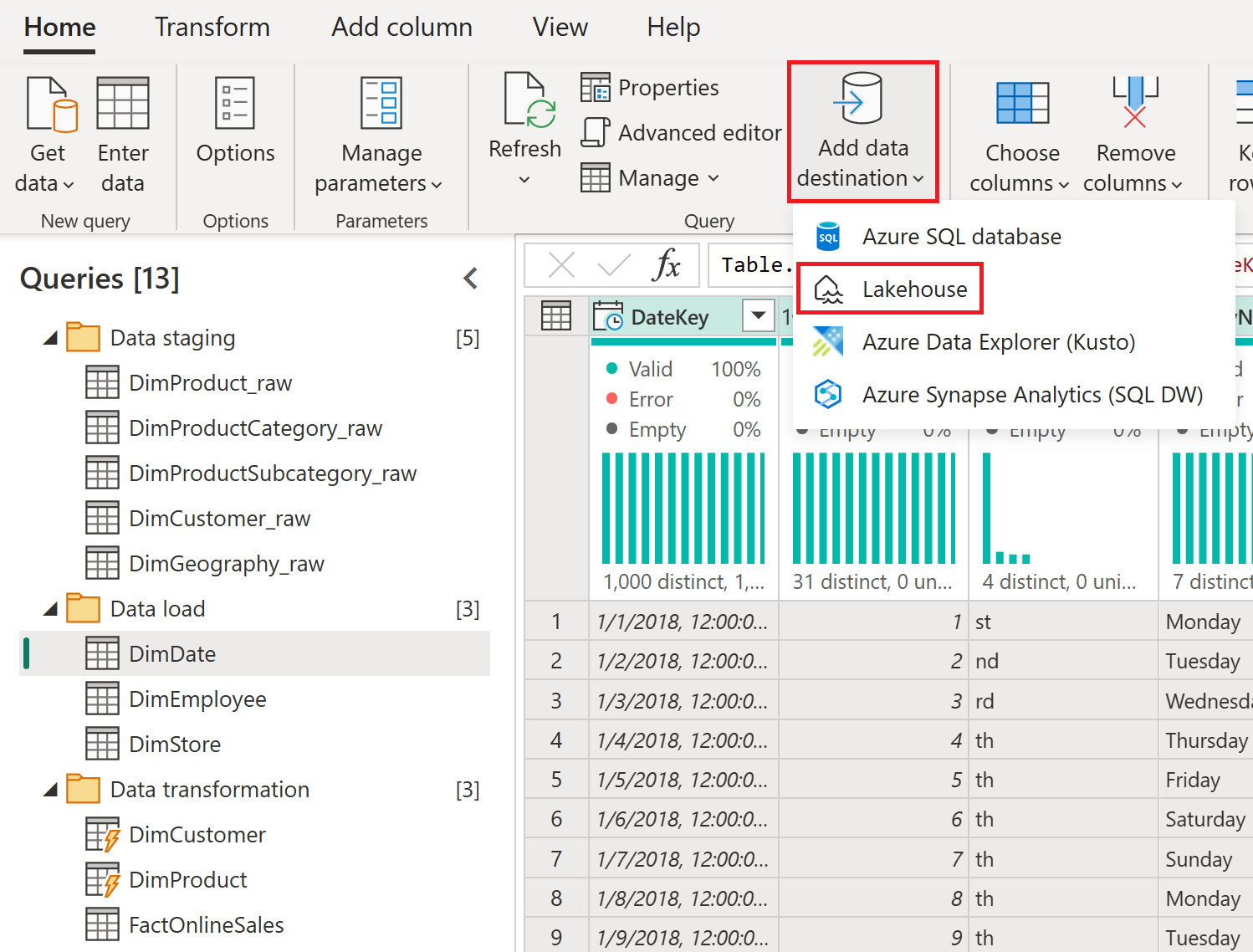This screenshot has height=952, width=1253.
Task: Click the Manage parameters icon
Action: pyautogui.click(x=381, y=103)
